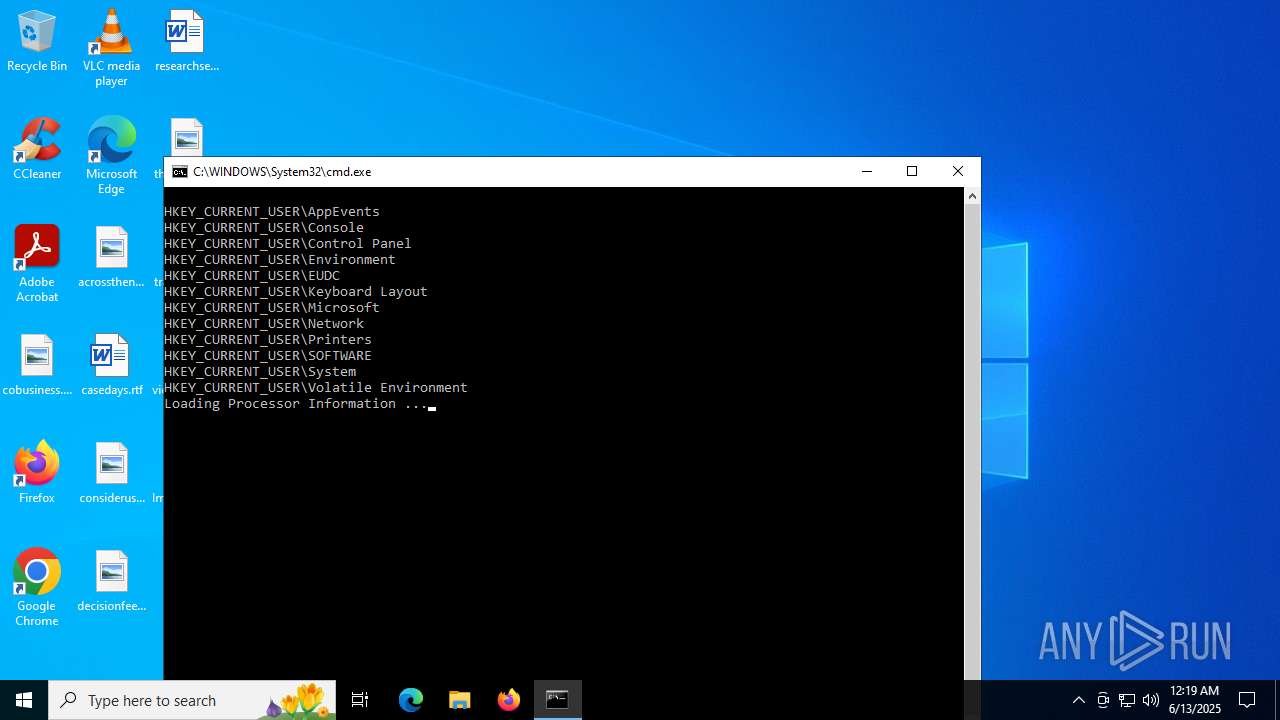Click the HKEY_CURRENT_USER\Keyboard Layout line

pyautogui.click(x=296, y=292)
